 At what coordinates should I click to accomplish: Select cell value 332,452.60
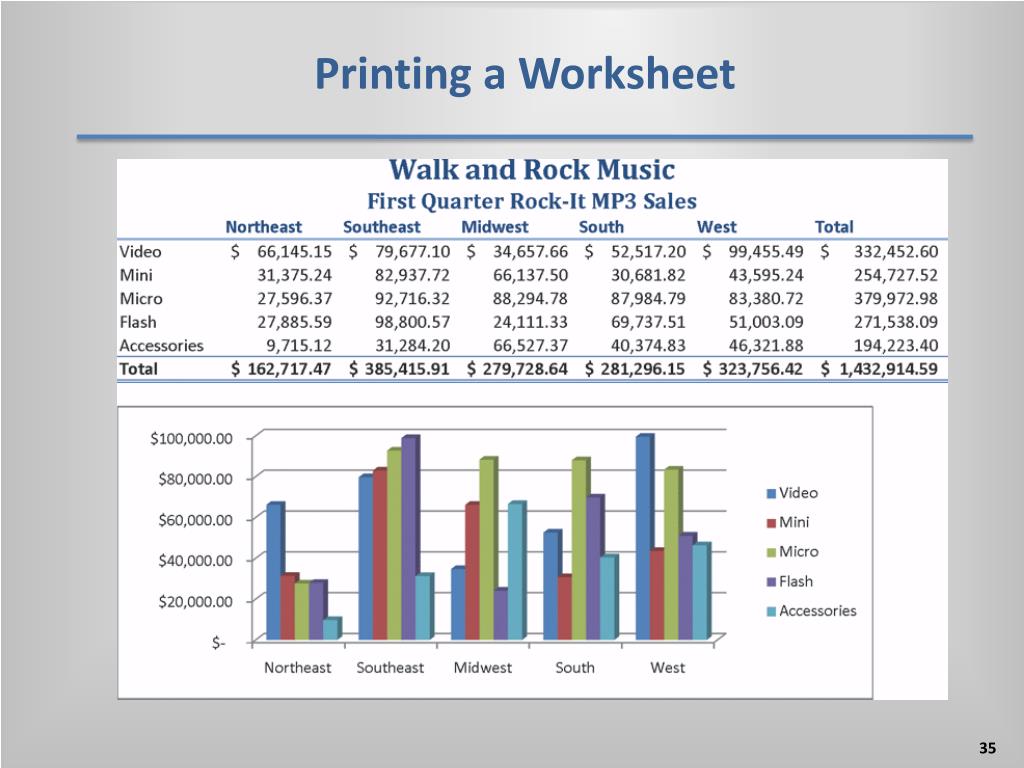point(895,251)
